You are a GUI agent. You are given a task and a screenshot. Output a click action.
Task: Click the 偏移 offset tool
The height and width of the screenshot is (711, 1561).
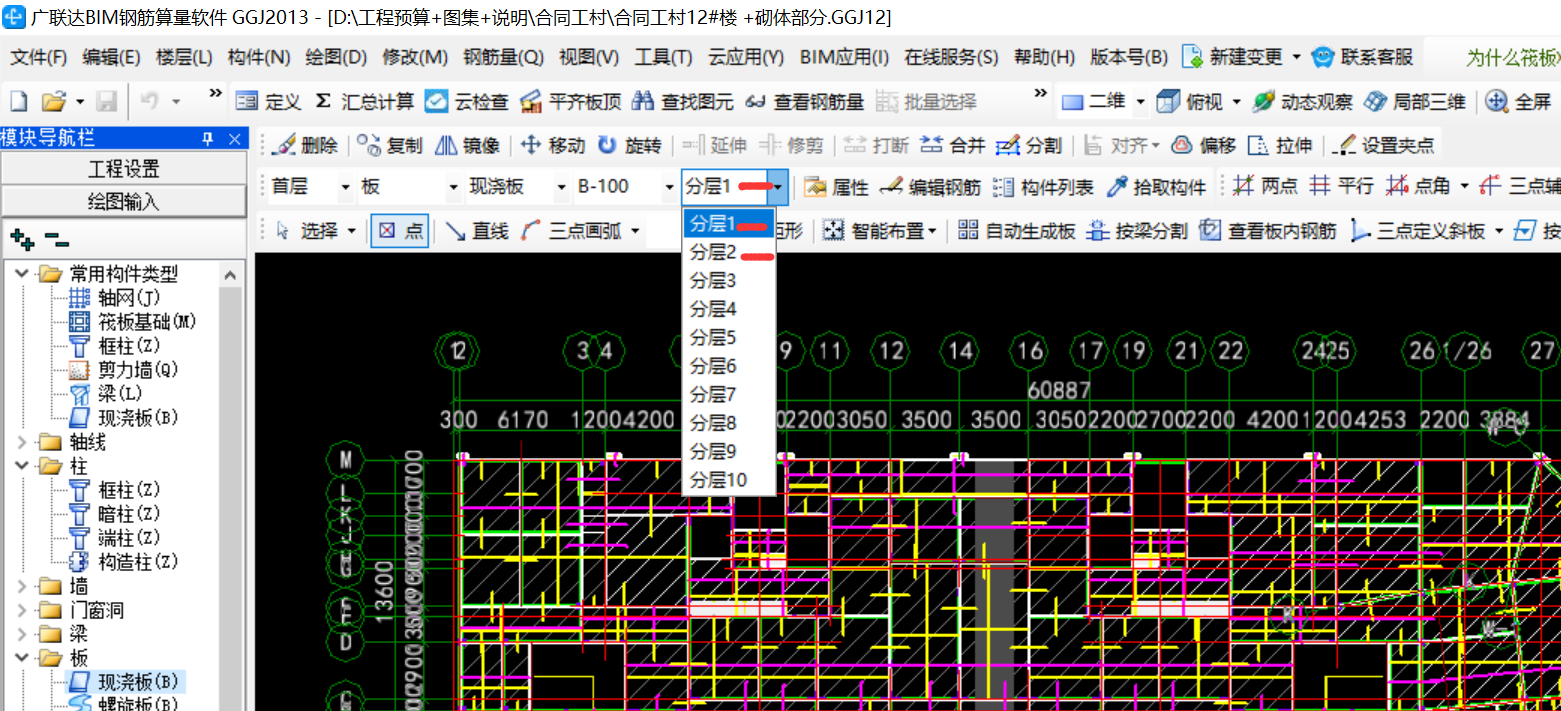click(1204, 145)
